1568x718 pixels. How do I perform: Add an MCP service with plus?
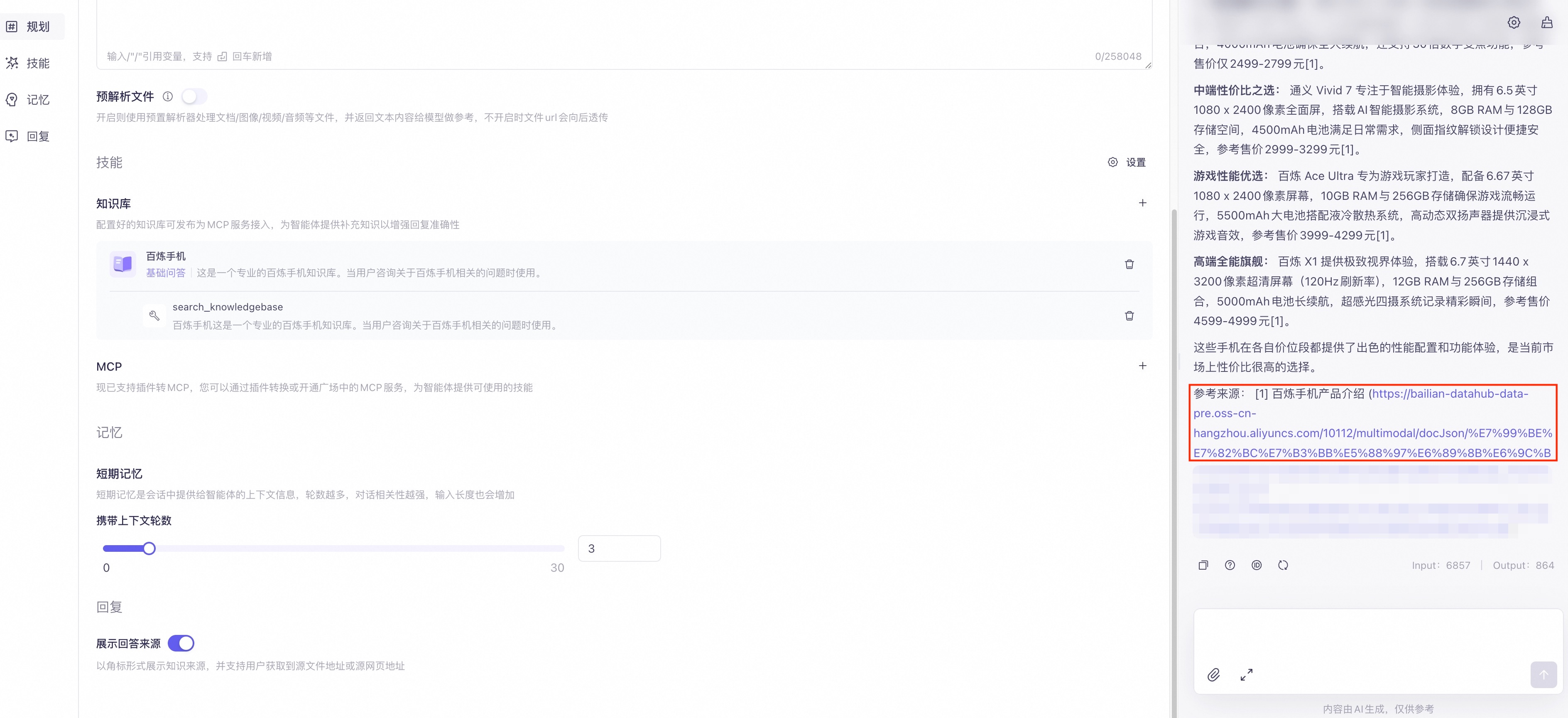(x=1142, y=366)
